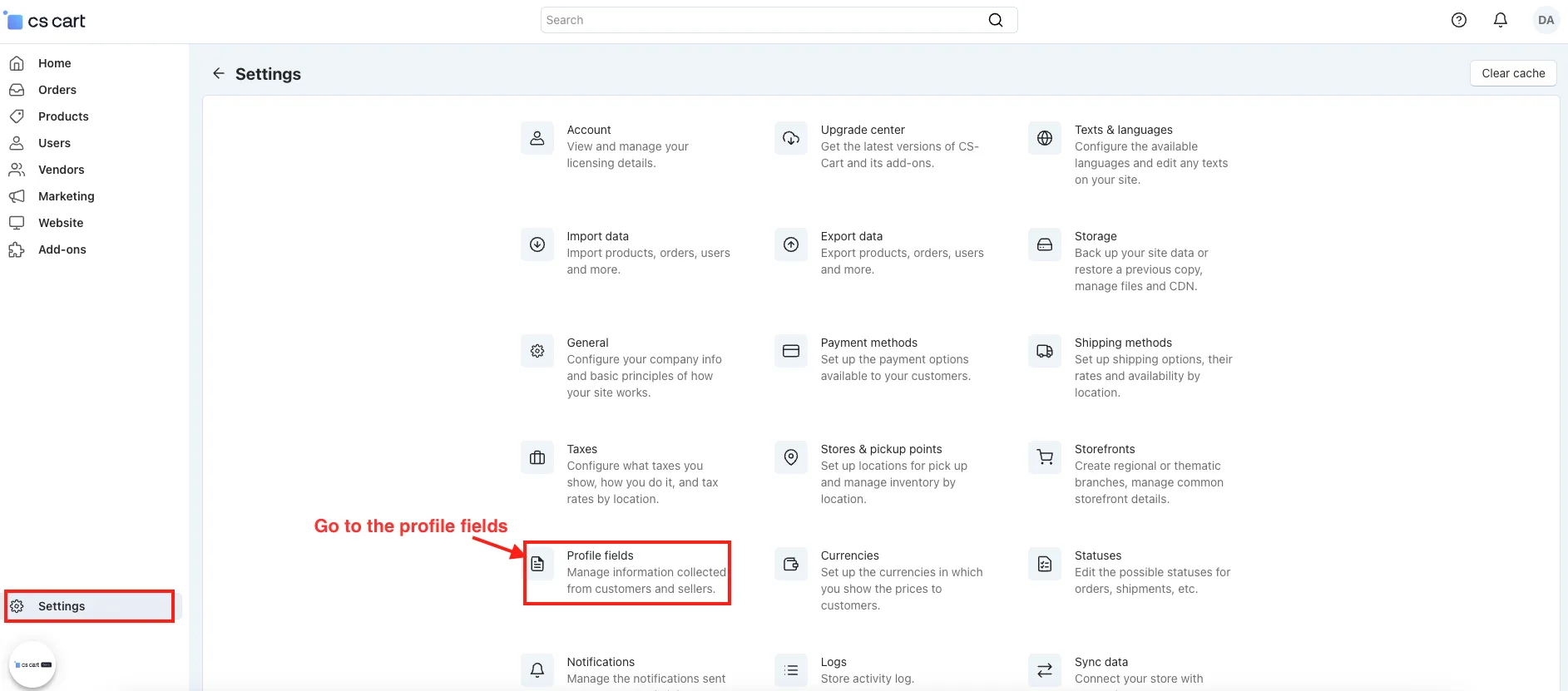1568x691 pixels.
Task: Open the notifications bell in header
Action: (1501, 20)
